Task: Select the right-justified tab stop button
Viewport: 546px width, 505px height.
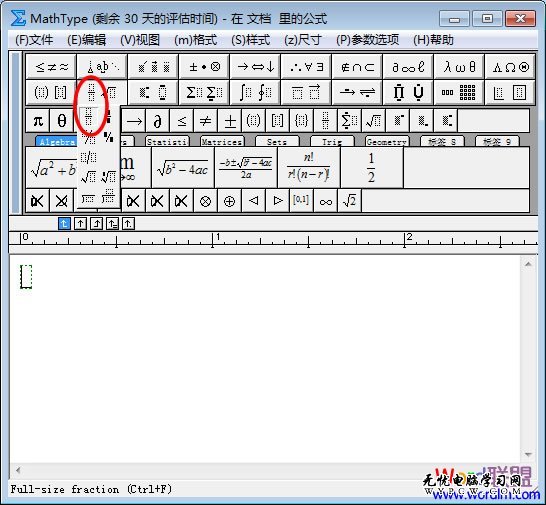Action: coord(96,223)
